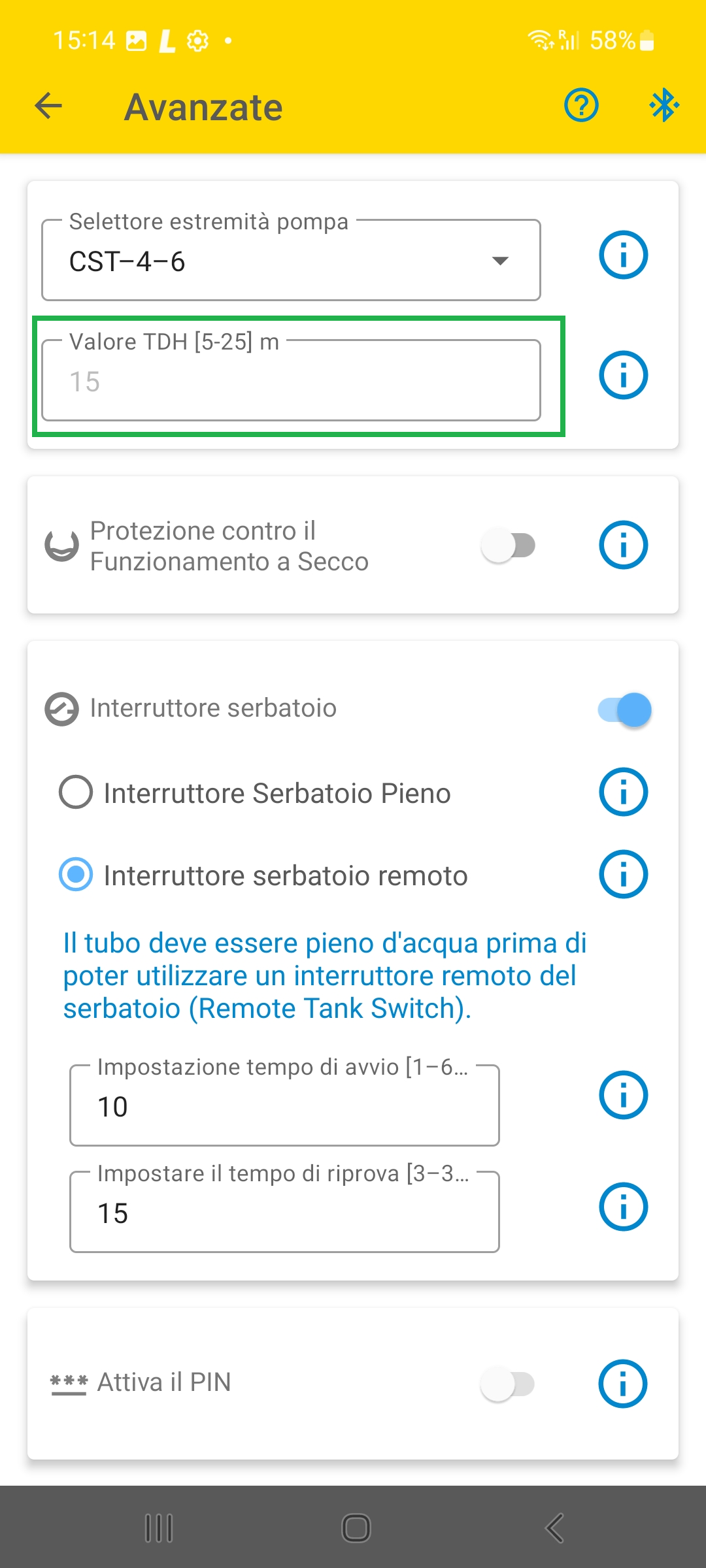Tap the Valore TDH input field
The height and width of the screenshot is (1568, 706).
(x=291, y=381)
